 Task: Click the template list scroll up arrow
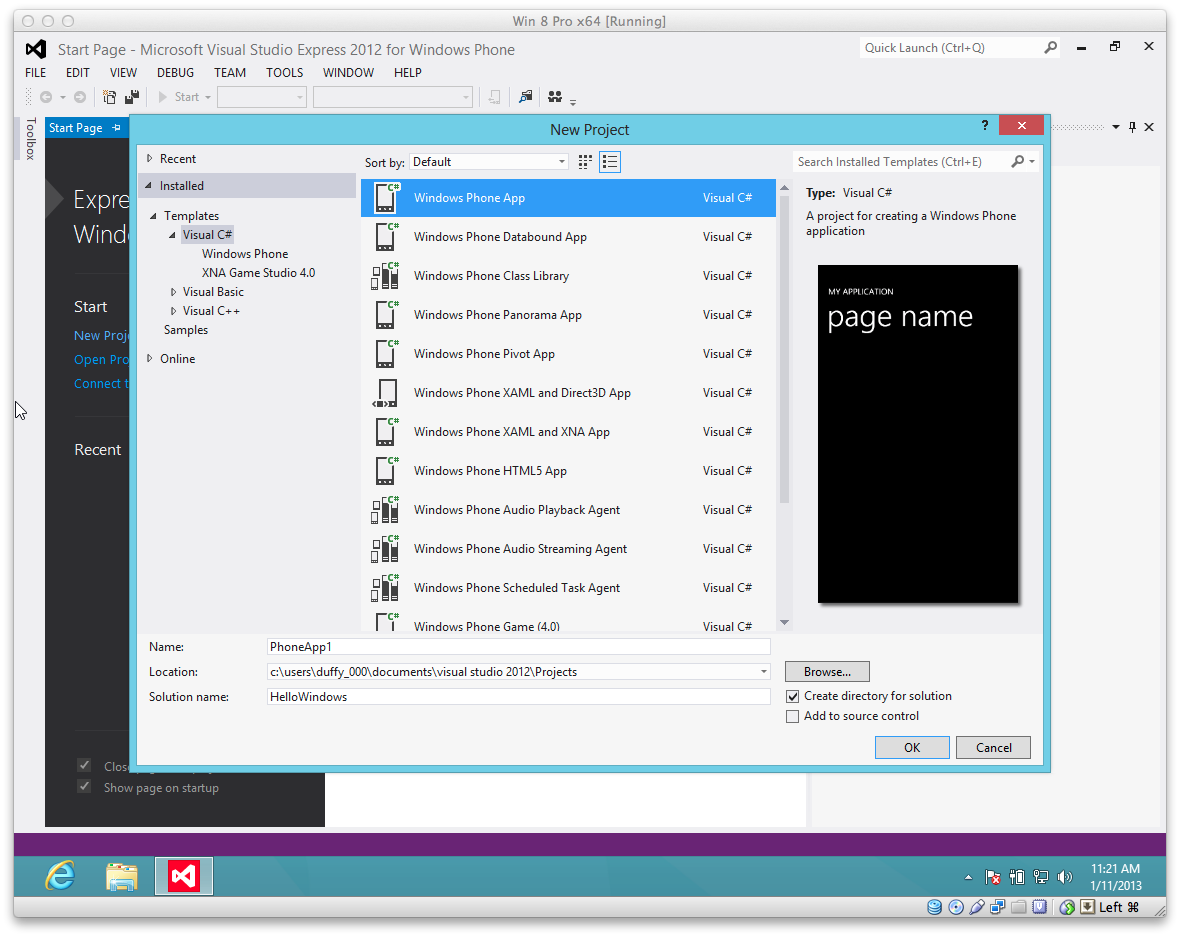point(784,187)
